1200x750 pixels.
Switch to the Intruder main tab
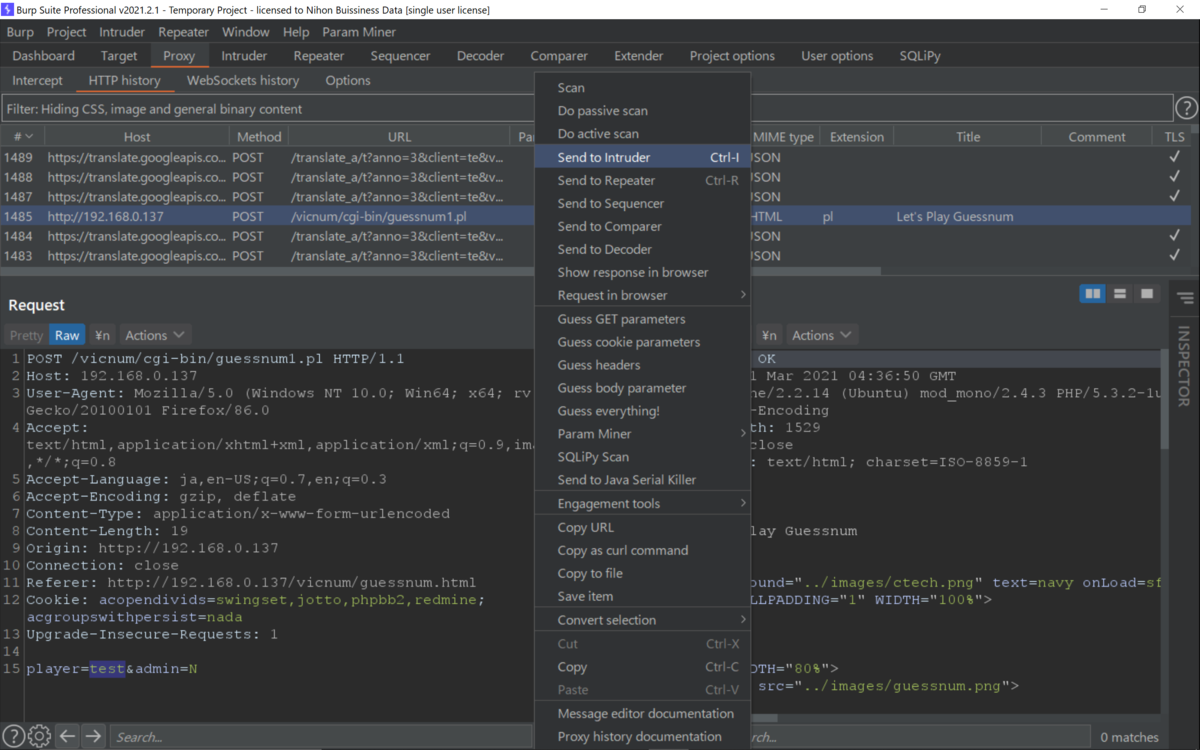click(244, 56)
